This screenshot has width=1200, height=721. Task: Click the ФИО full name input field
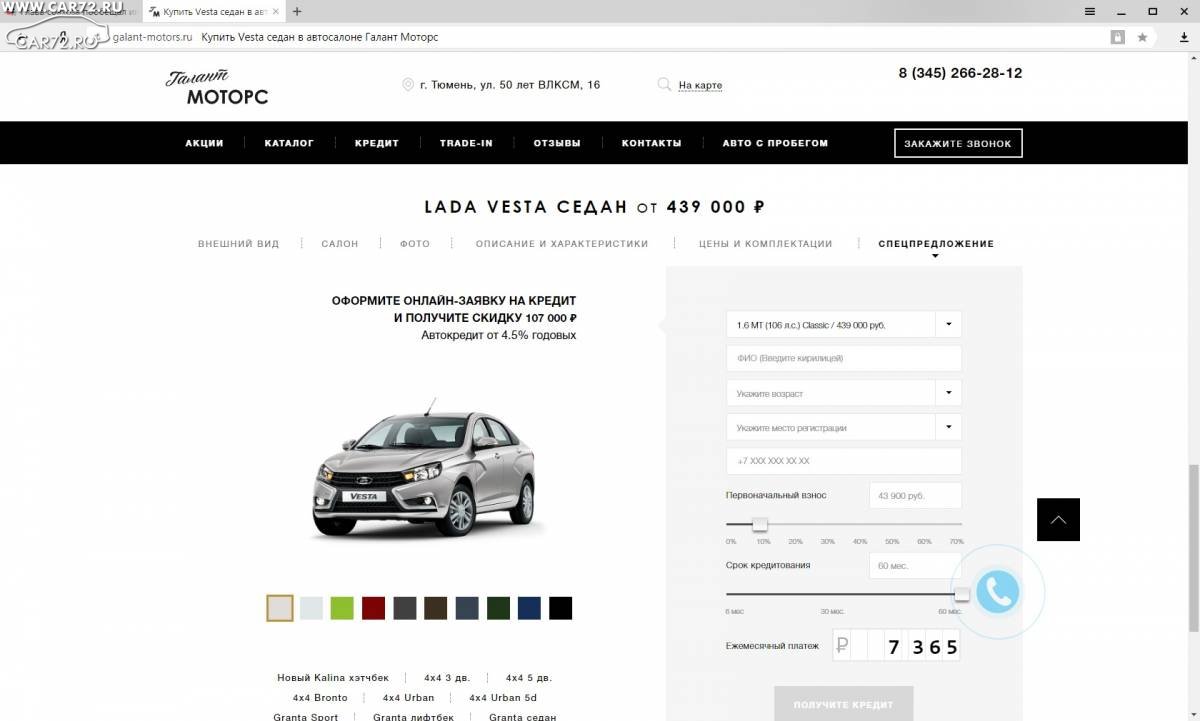844,358
